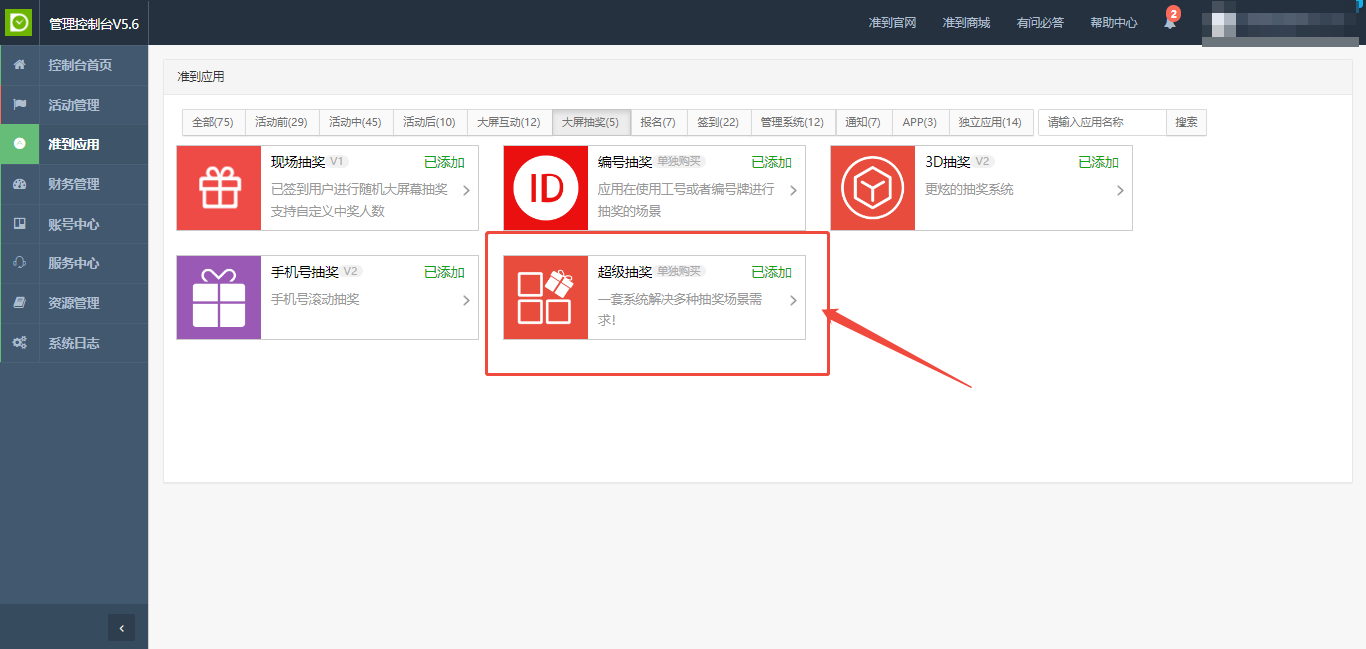Switch to the 大屏互动(12) tab
Viewport: 1366px width, 649px height.
(508, 122)
